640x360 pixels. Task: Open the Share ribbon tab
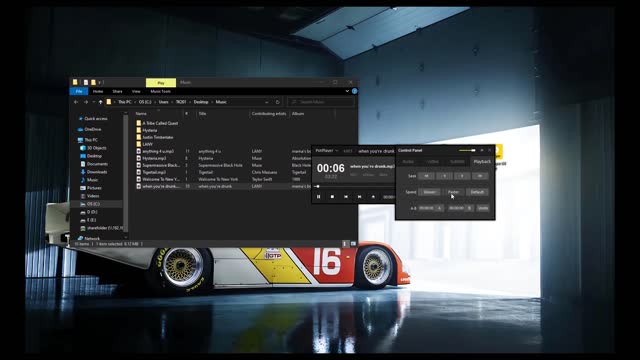118,91
